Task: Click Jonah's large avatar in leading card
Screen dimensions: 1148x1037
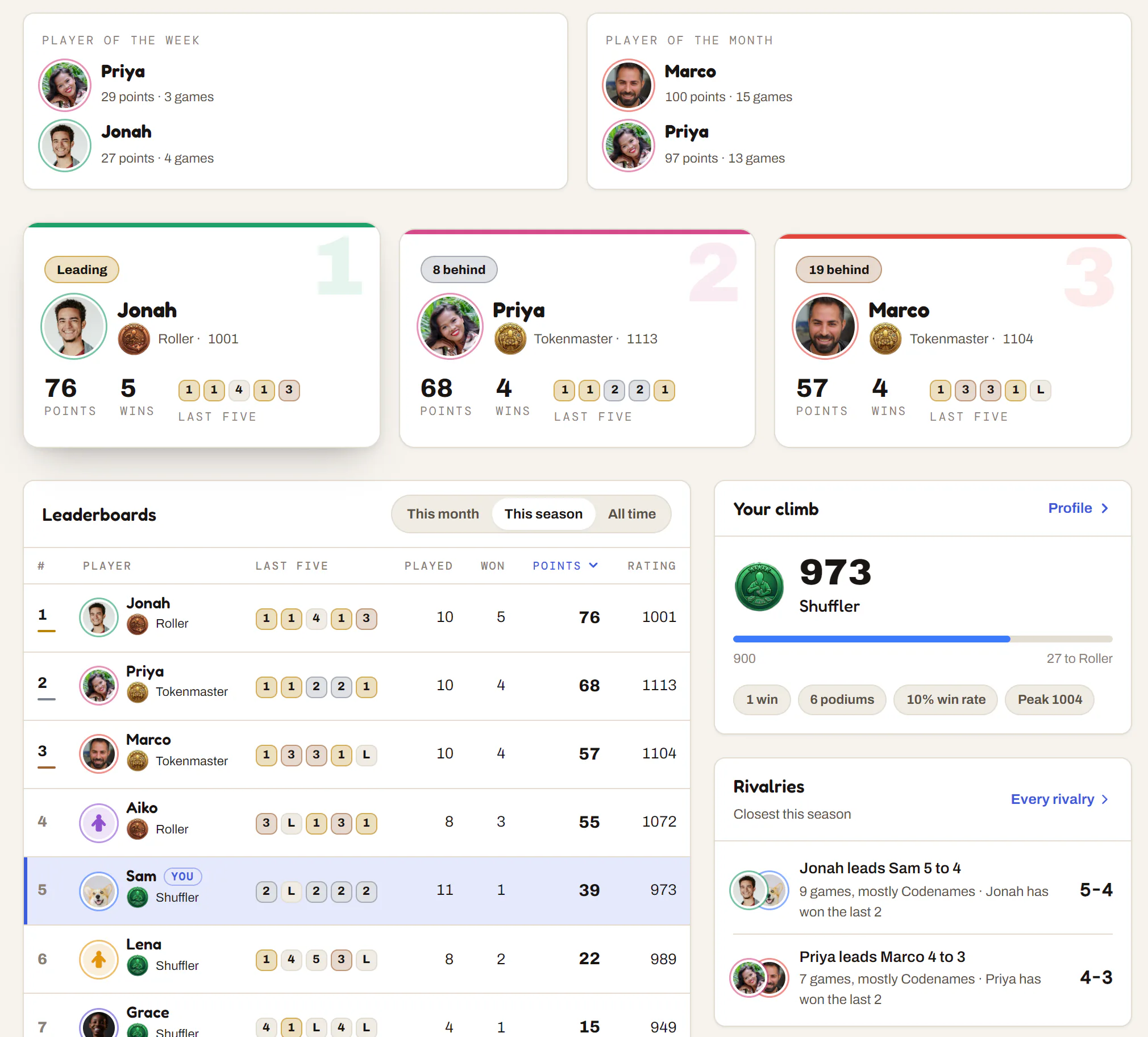Action: [x=74, y=326]
